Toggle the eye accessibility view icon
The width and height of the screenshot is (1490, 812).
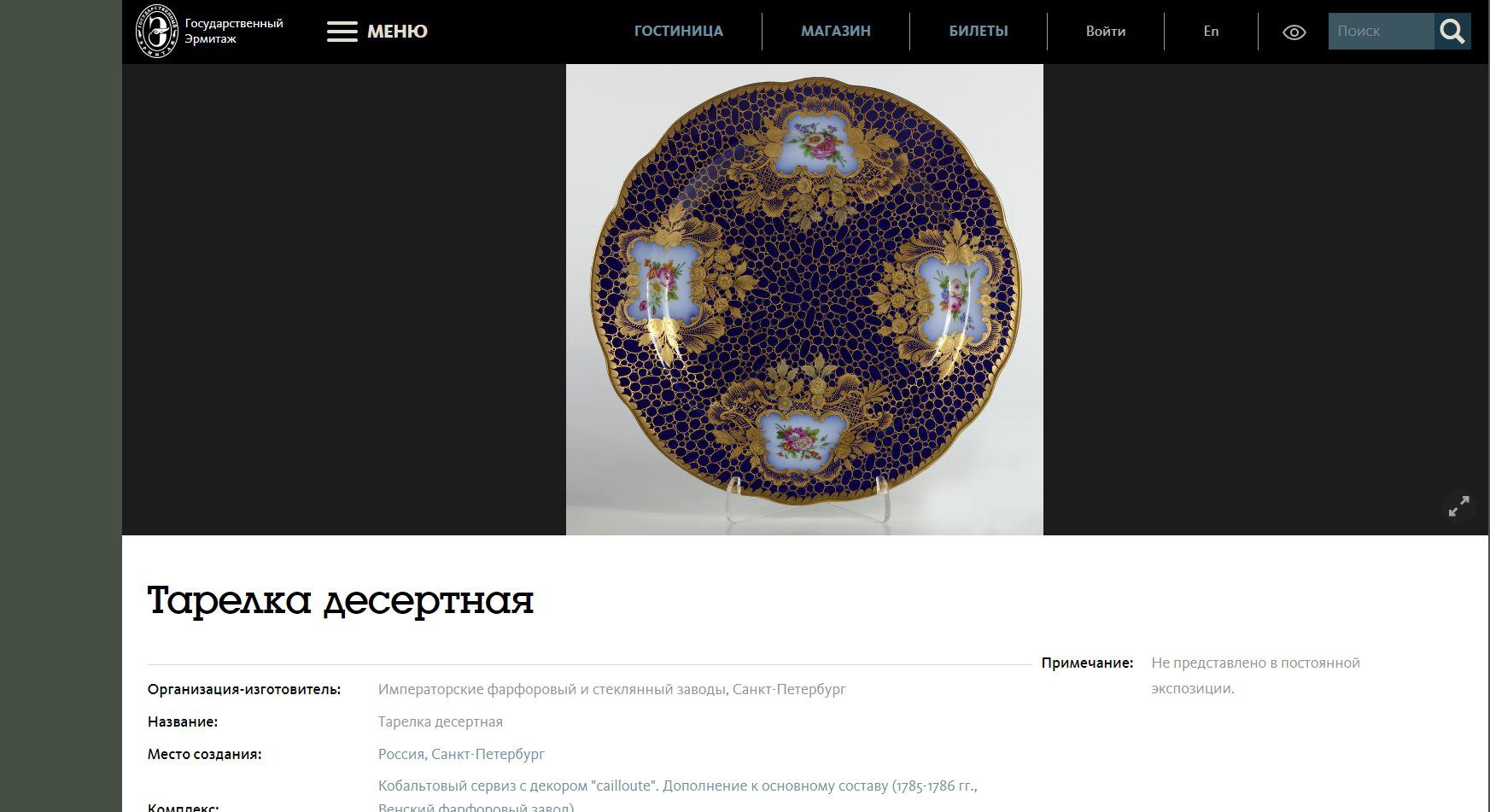[1294, 32]
